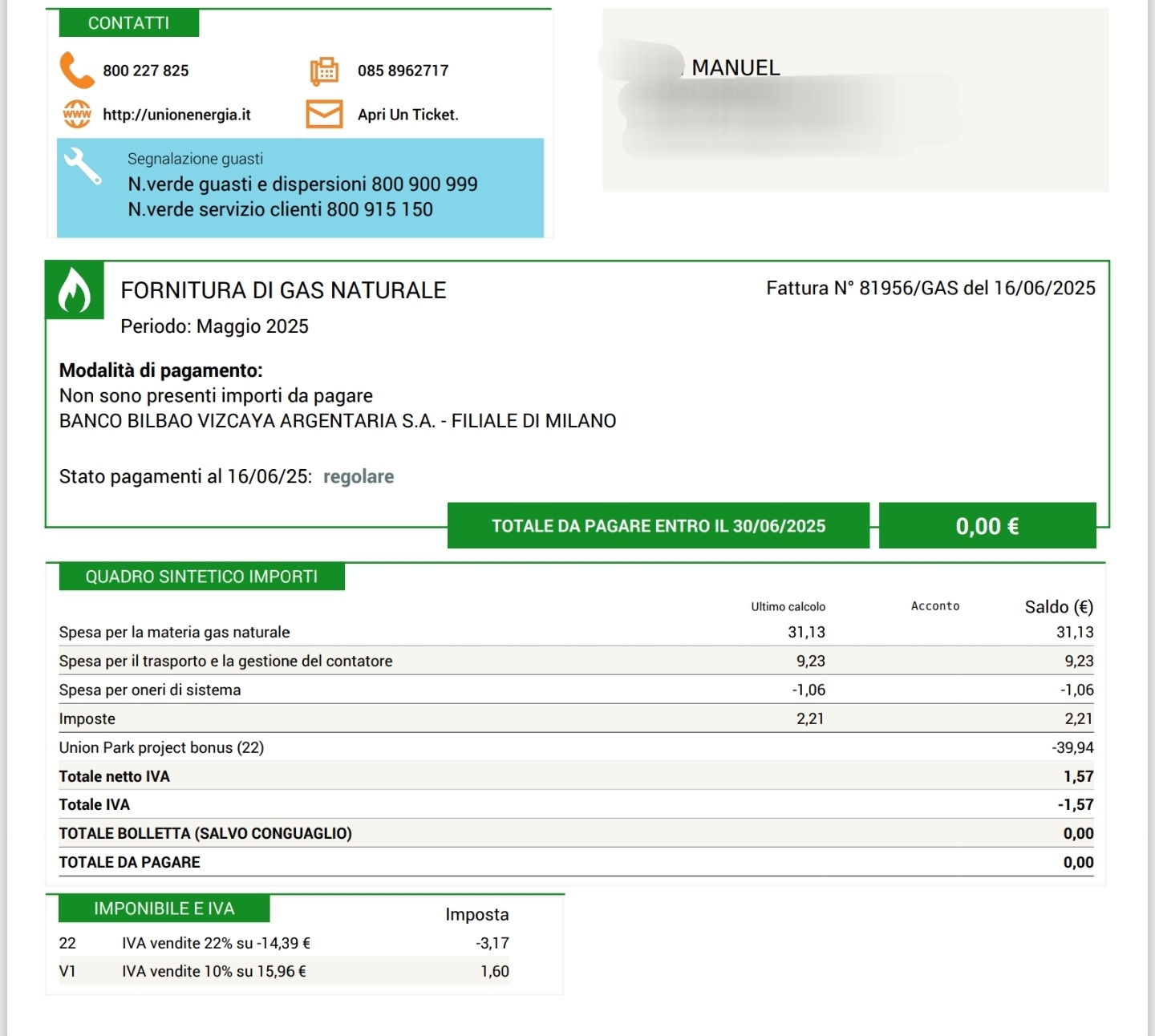This screenshot has width=1155, height=1036.
Task: Click N.verde guasti e dispersioni 800 900 999
Action: point(302,184)
